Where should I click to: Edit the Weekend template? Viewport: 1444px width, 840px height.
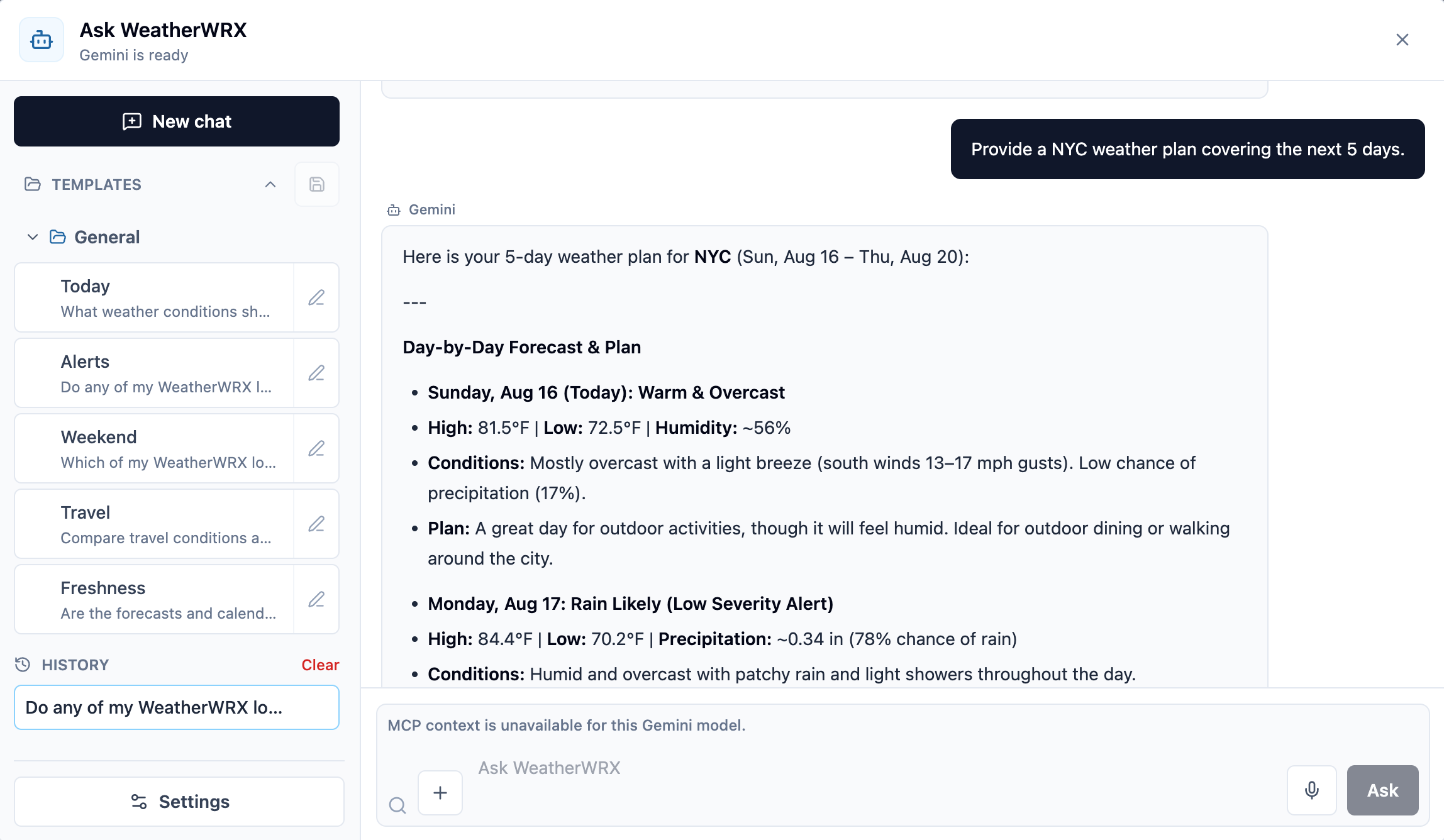tap(316, 448)
